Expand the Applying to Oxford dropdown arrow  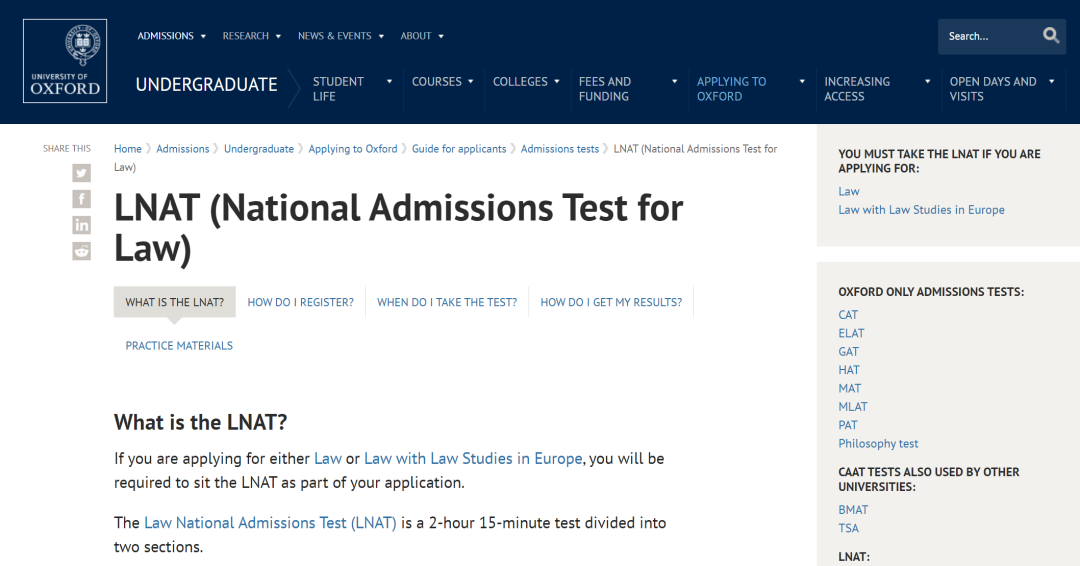click(x=802, y=81)
